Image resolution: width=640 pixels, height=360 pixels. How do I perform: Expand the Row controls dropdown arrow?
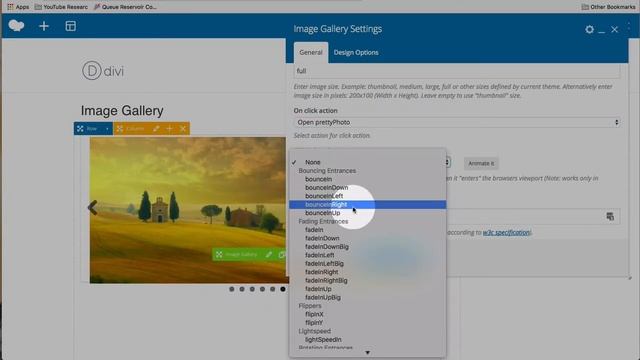(107, 129)
